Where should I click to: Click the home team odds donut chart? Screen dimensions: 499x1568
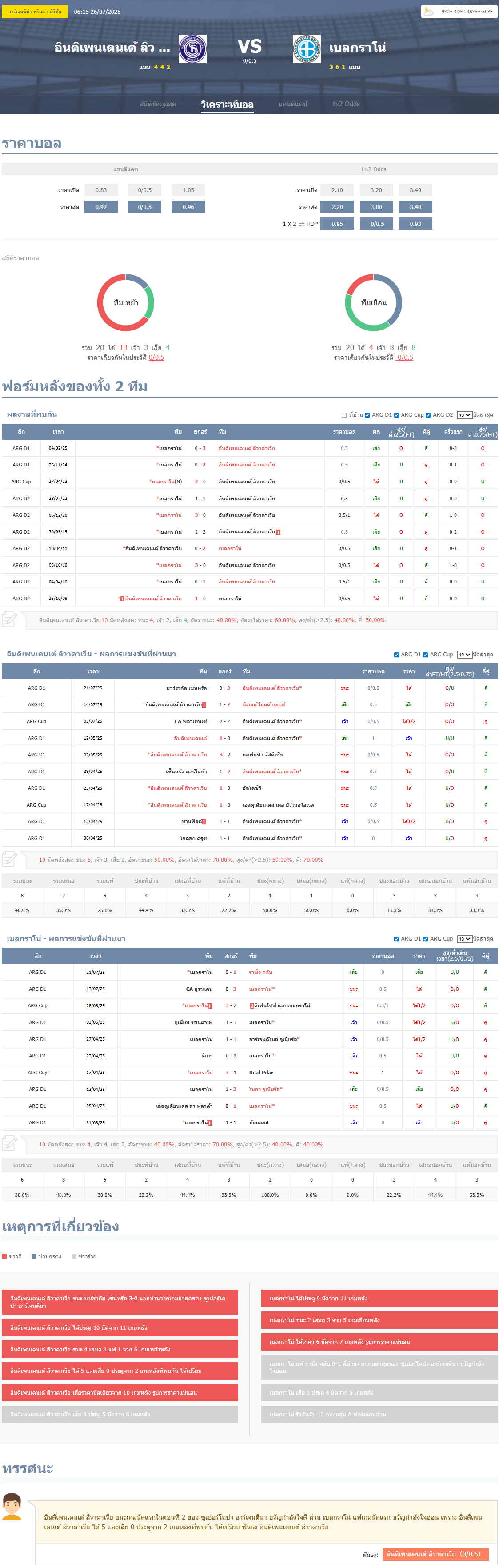[125, 302]
